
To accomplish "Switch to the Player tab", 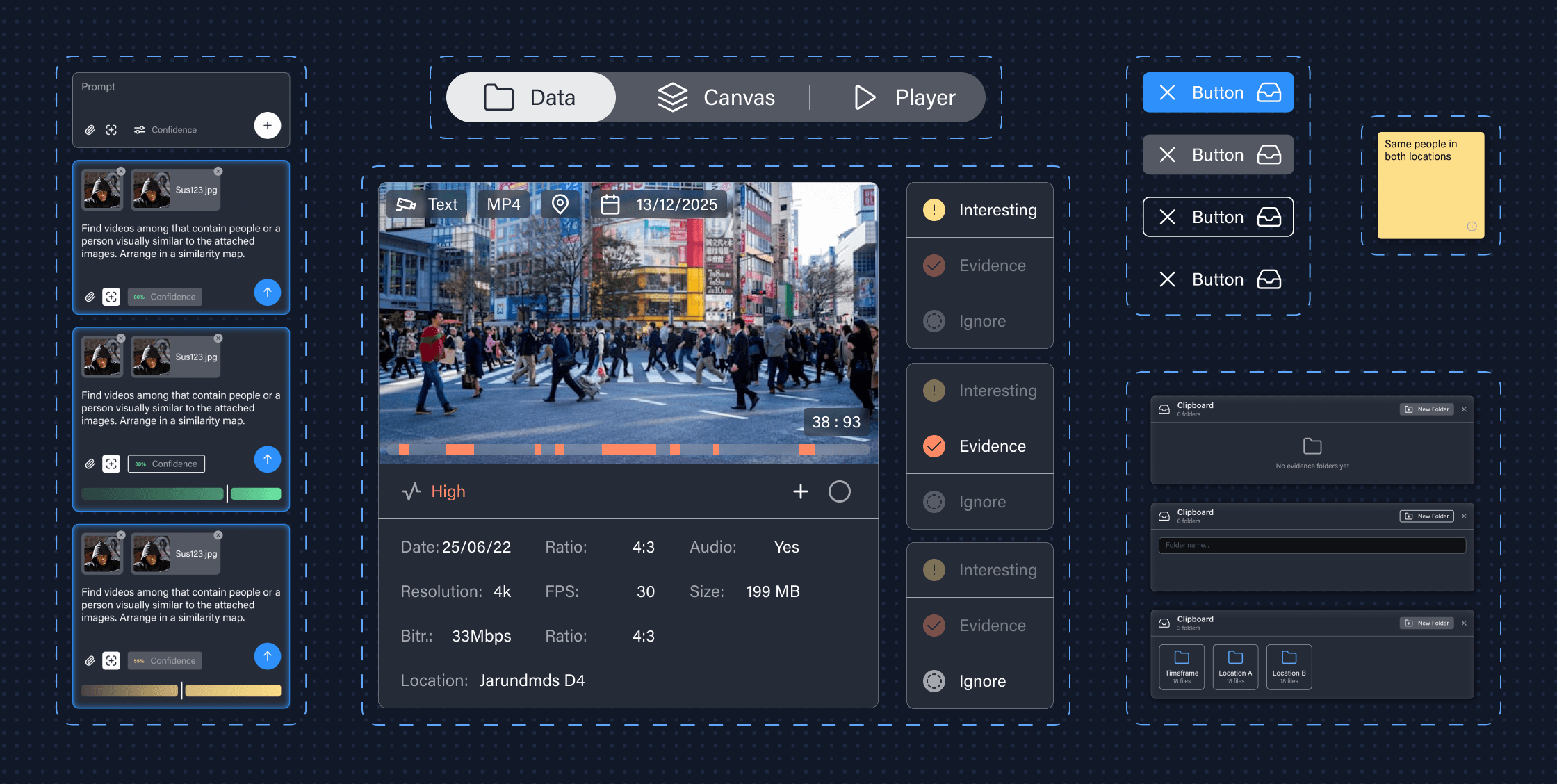I will tap(905, 97).
